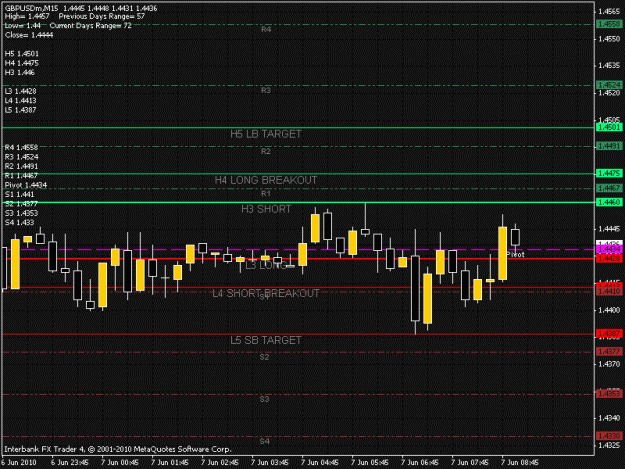Viewport: 625px width, 469px height.
Task: Click the S4 1.433 value text
Action: (20, 223)
